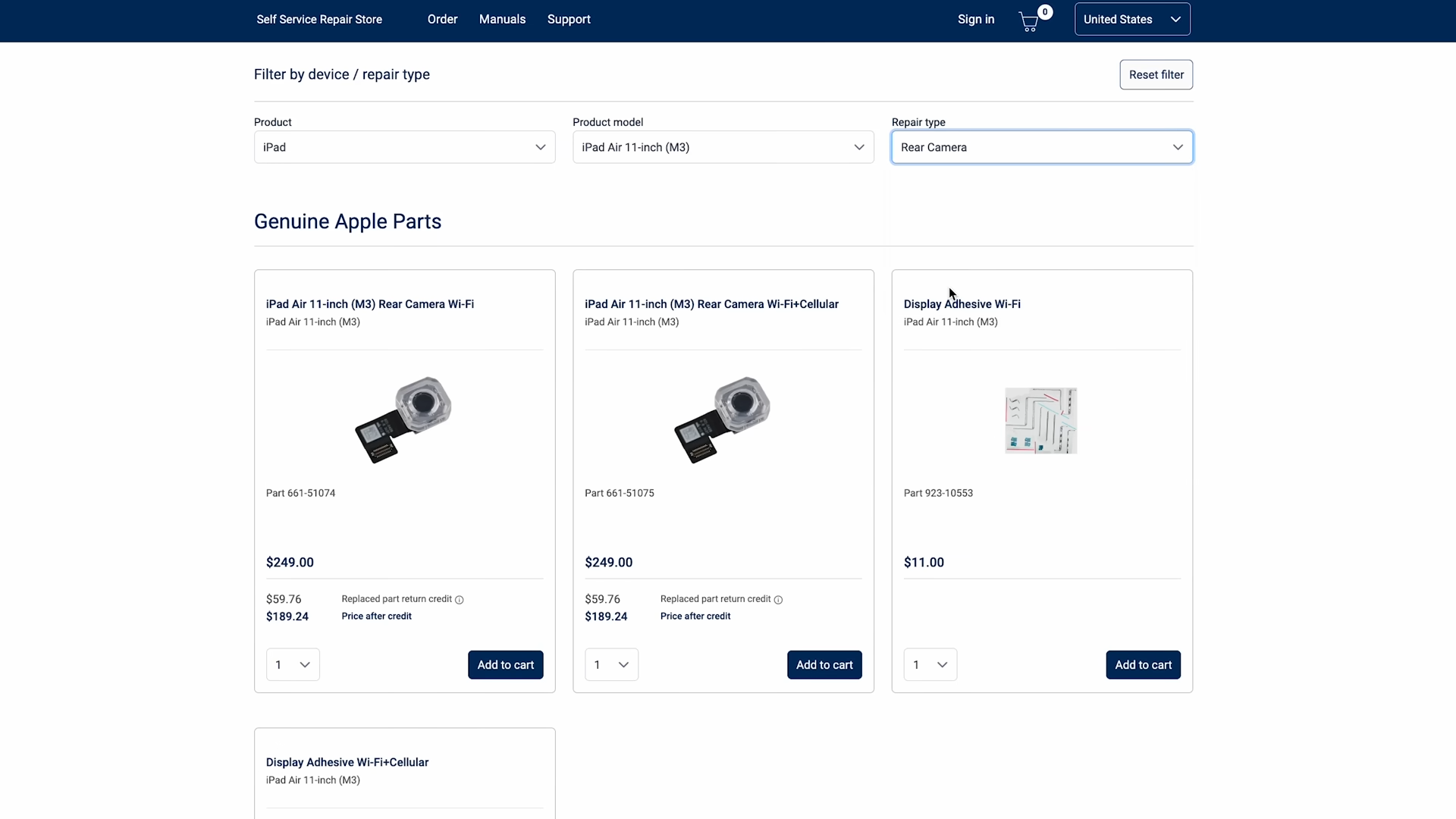Change quantity for Display Adhesive Wi-Fi
The height and width of the screenshot is (819, 1456).
(x=930, y=665)
